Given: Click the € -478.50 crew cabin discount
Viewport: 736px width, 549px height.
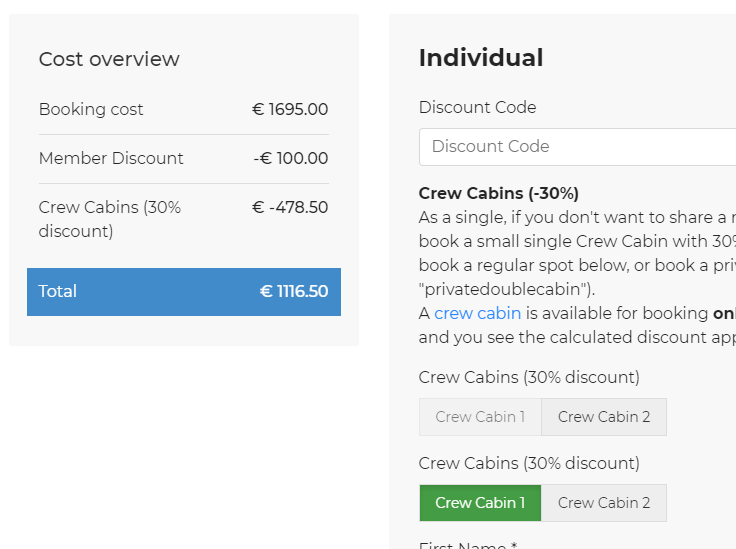Looking at the screenshot, I should tap(290, 208).
